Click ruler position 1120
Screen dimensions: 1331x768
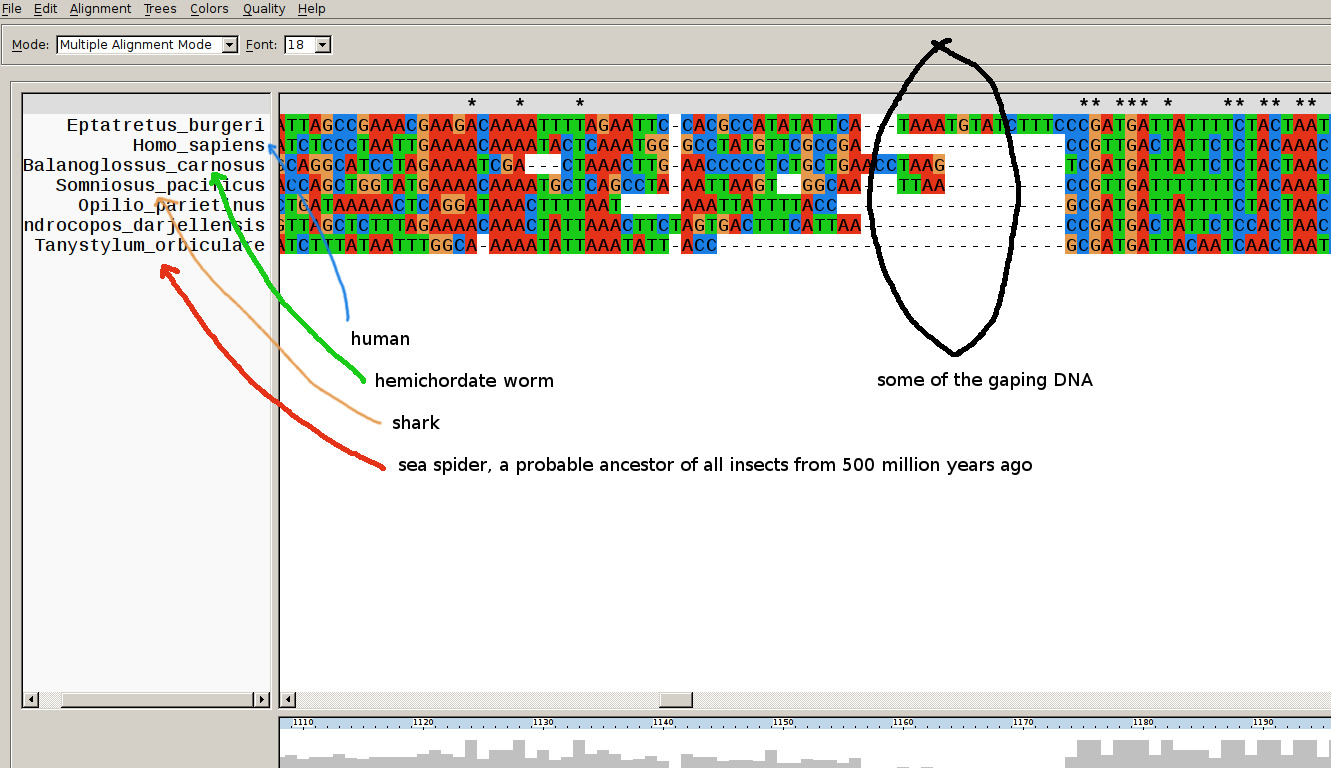click(423, 722)
